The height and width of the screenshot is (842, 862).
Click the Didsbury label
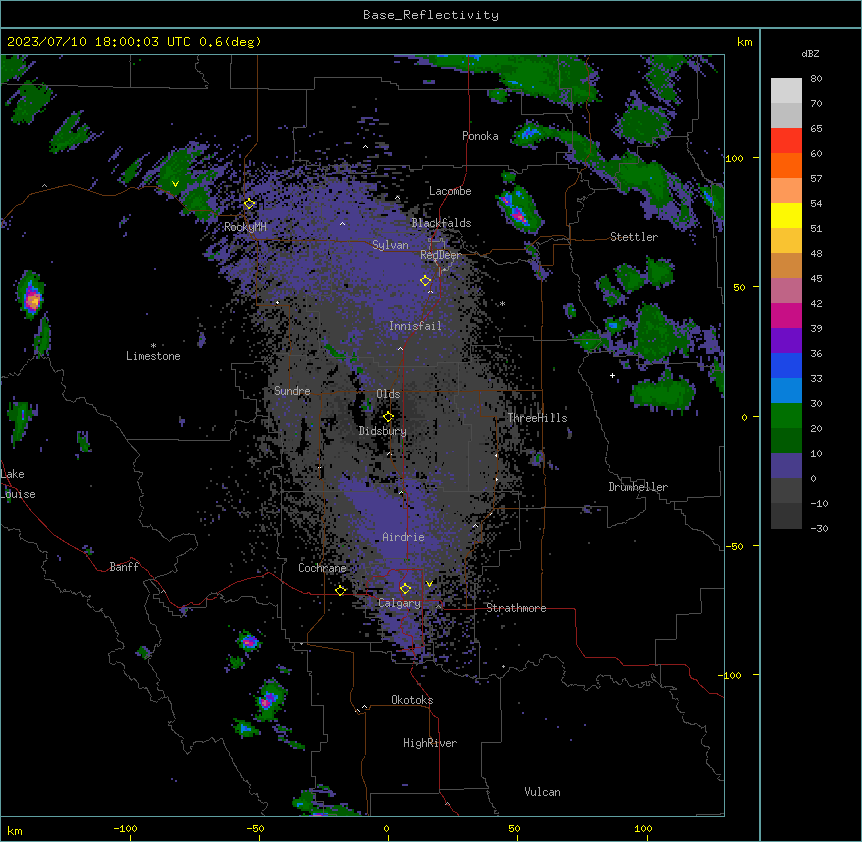[383, 431]
